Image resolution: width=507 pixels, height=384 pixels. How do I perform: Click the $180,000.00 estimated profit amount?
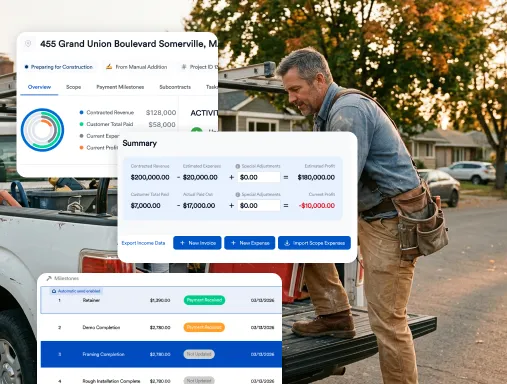pyautogui.click(x=316, y=177)
